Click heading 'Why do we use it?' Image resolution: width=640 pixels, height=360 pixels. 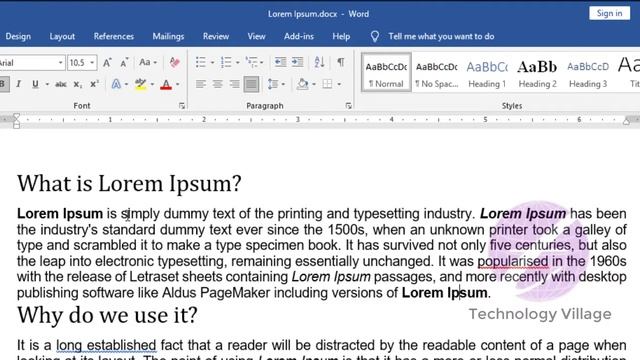tap(107, 315)
